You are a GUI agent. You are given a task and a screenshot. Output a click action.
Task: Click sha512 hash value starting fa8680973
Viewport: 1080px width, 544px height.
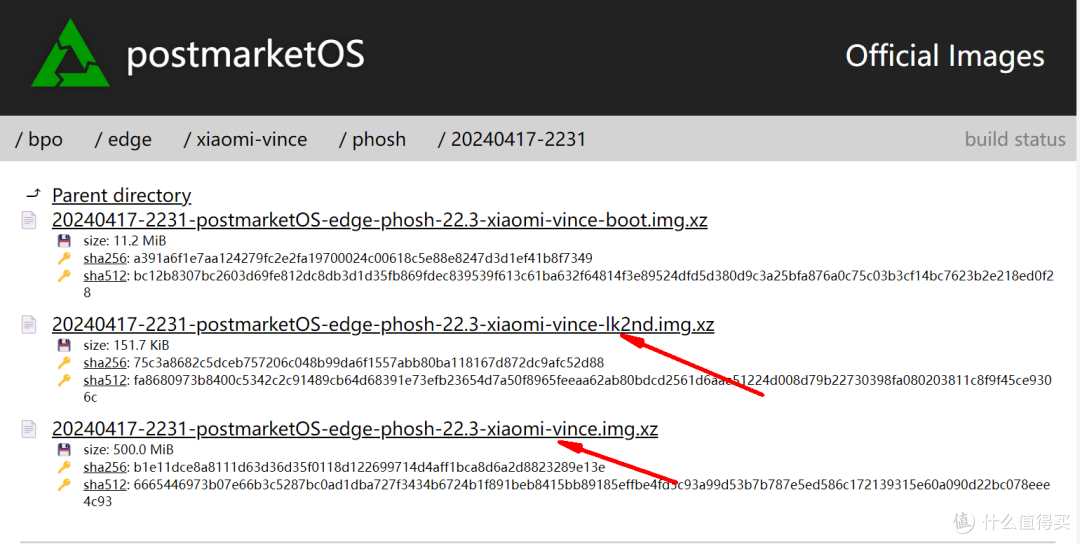pos(568,388)
